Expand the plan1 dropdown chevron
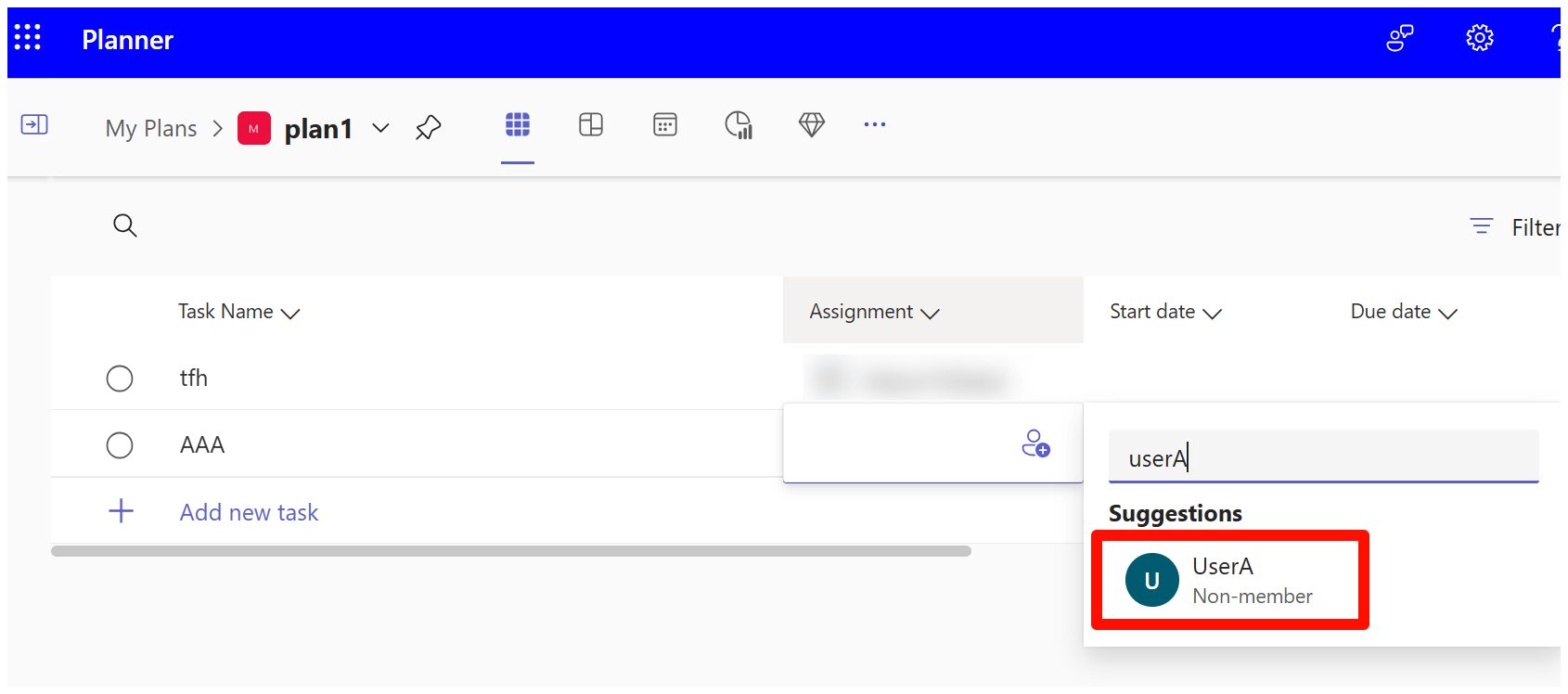Viewport: 1568px width, 694px height. click(380, 128)
